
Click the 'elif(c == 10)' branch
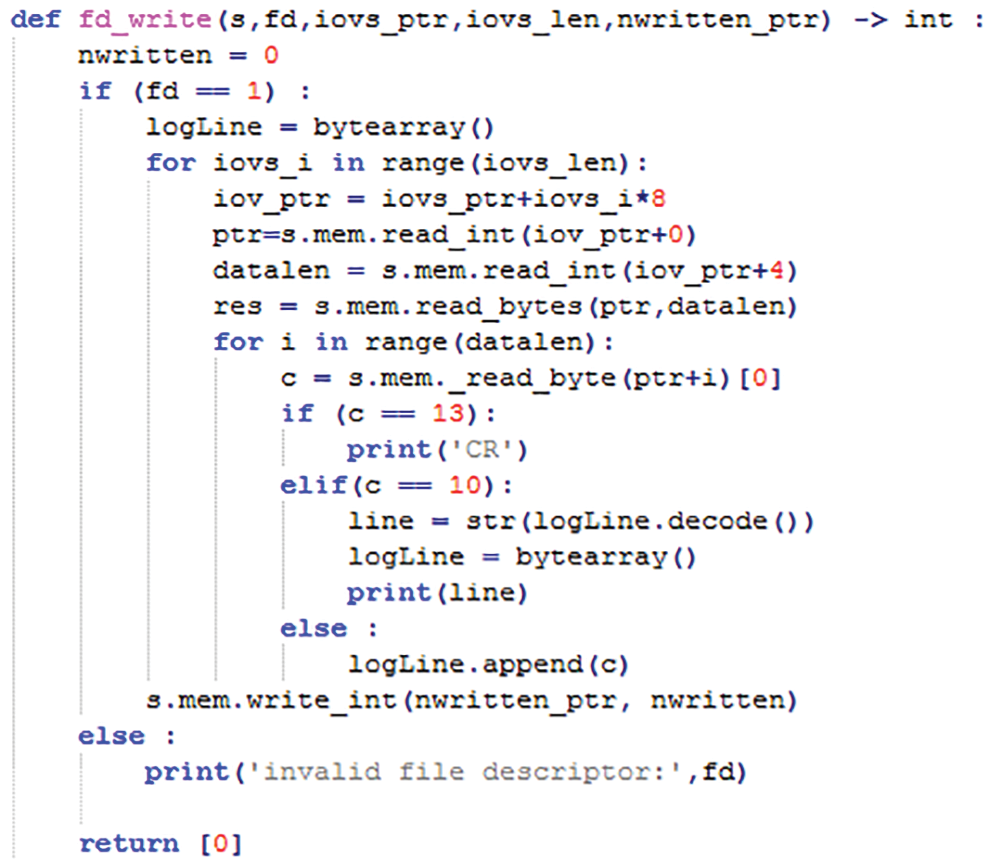click(396, 487)
